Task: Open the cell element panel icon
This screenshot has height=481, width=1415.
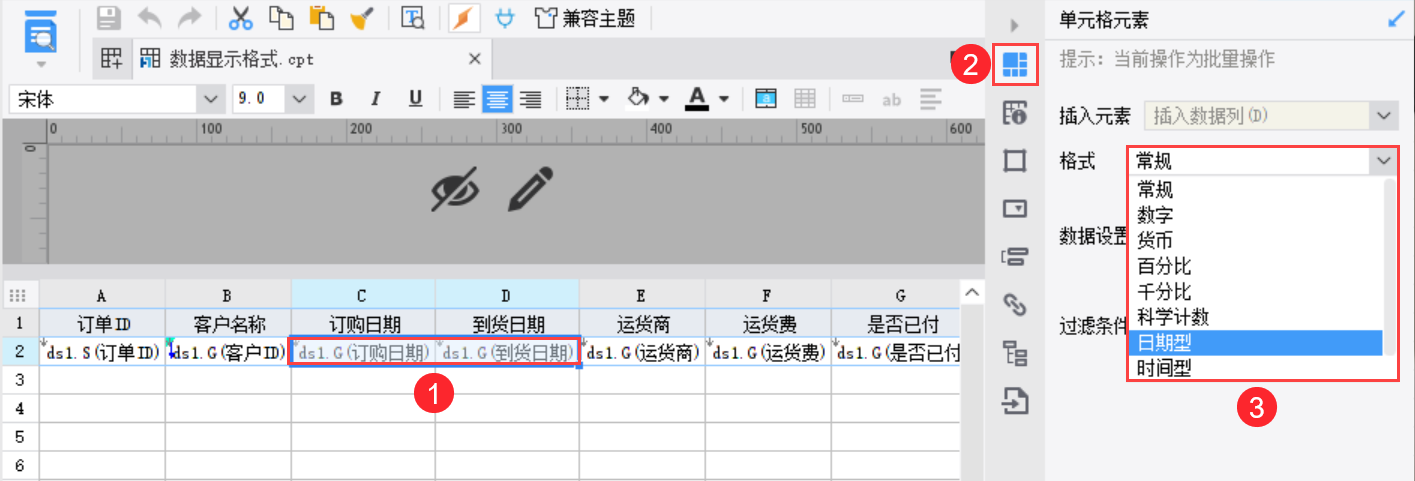Action: click(x=1015, y=65)
